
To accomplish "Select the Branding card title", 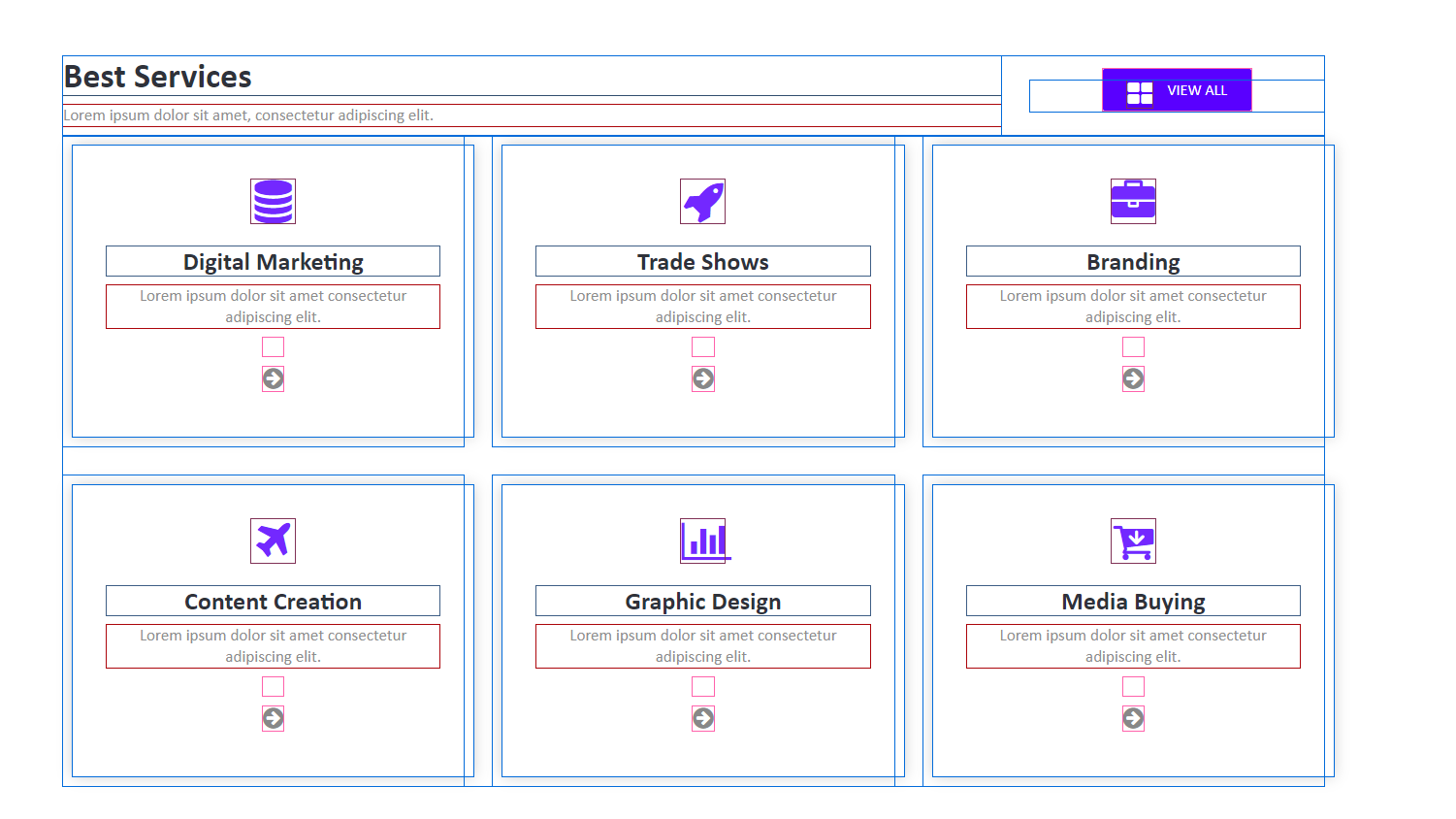I will (1133, 261).
